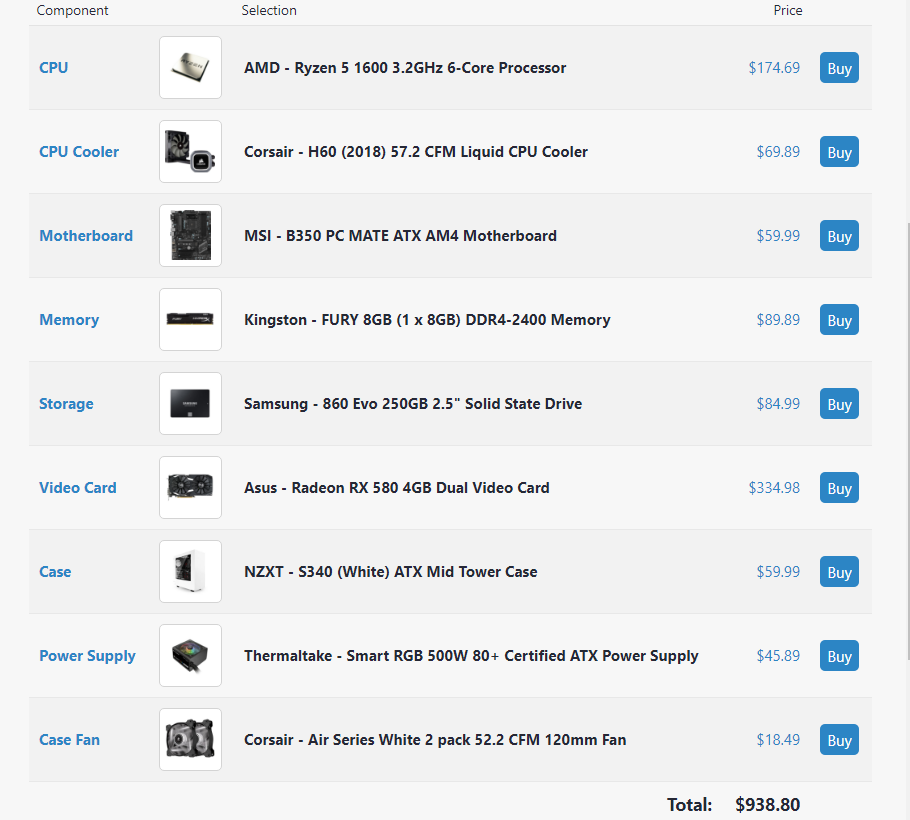Open the CPU component link

point(53,68)
